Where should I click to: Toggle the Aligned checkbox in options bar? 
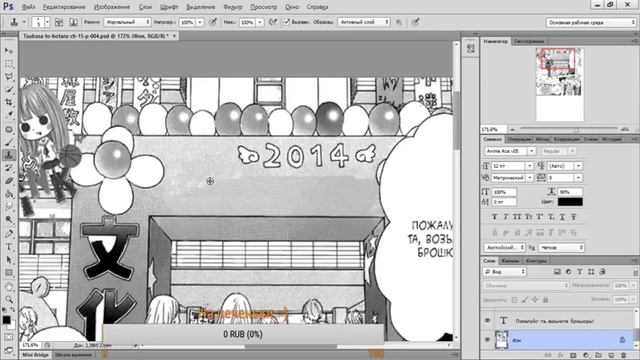287,22
